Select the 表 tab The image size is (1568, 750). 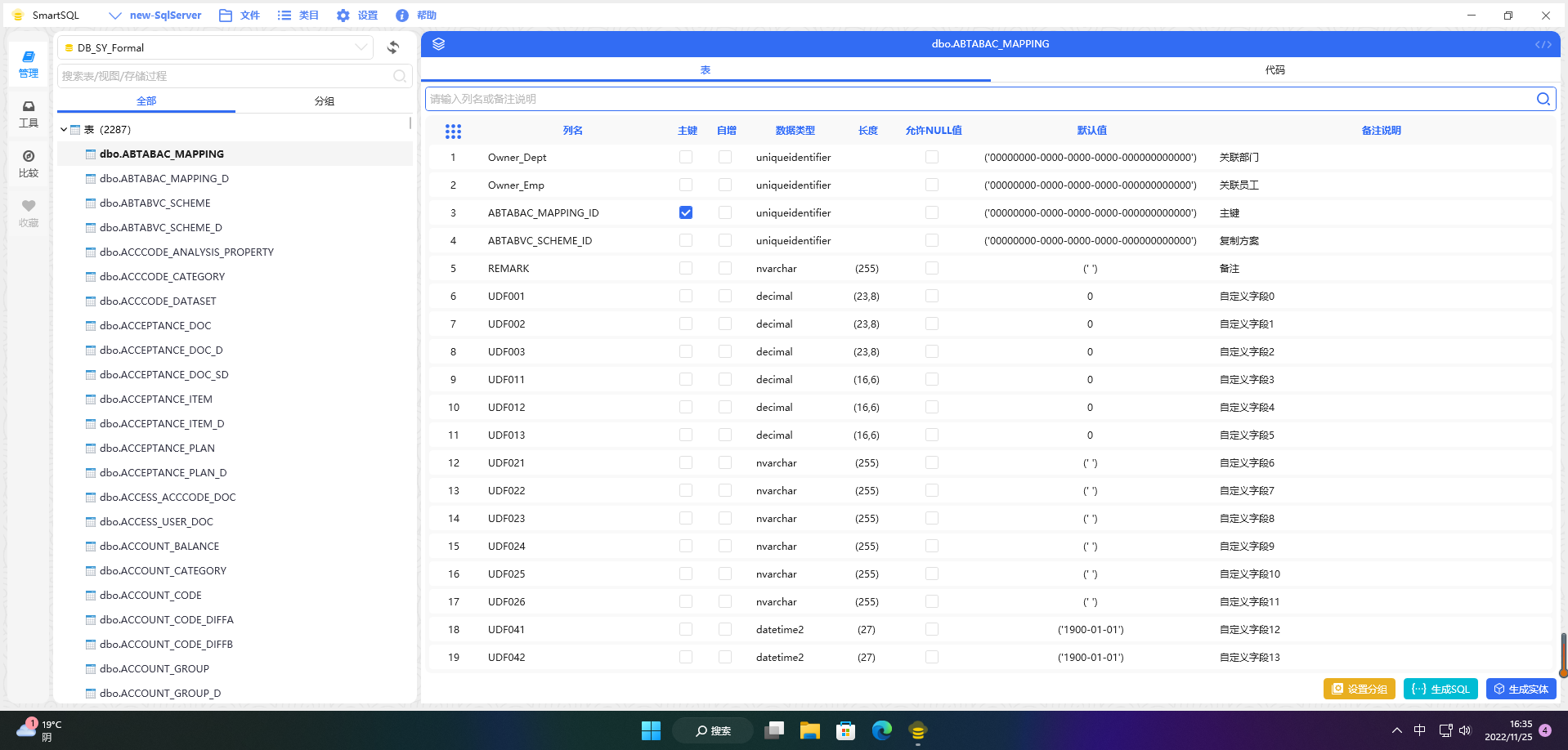706,70
